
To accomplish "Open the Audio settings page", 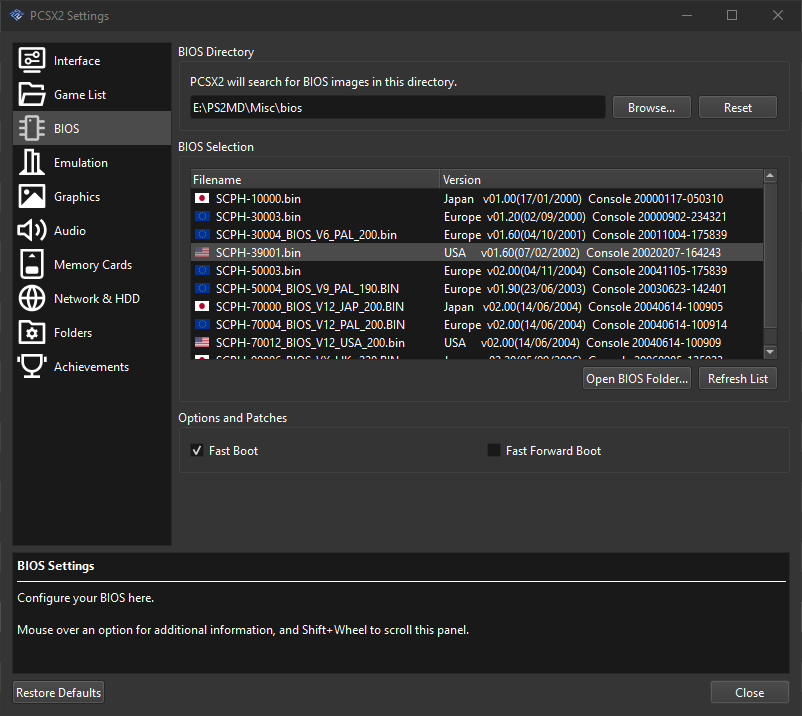I will click(x=92, y=231).
